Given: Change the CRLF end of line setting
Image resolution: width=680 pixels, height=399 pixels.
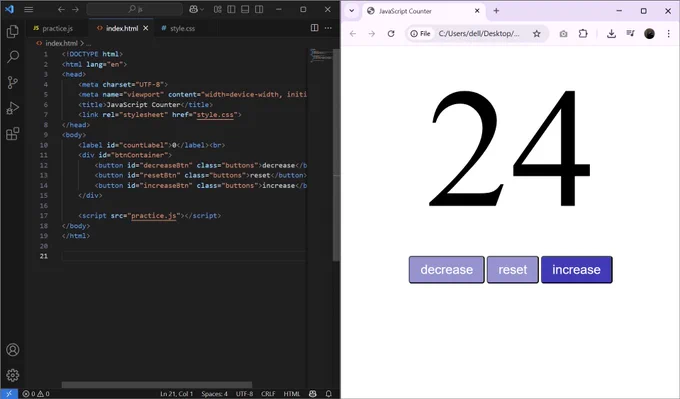Looking at the screenshot, I should (268, 394).
